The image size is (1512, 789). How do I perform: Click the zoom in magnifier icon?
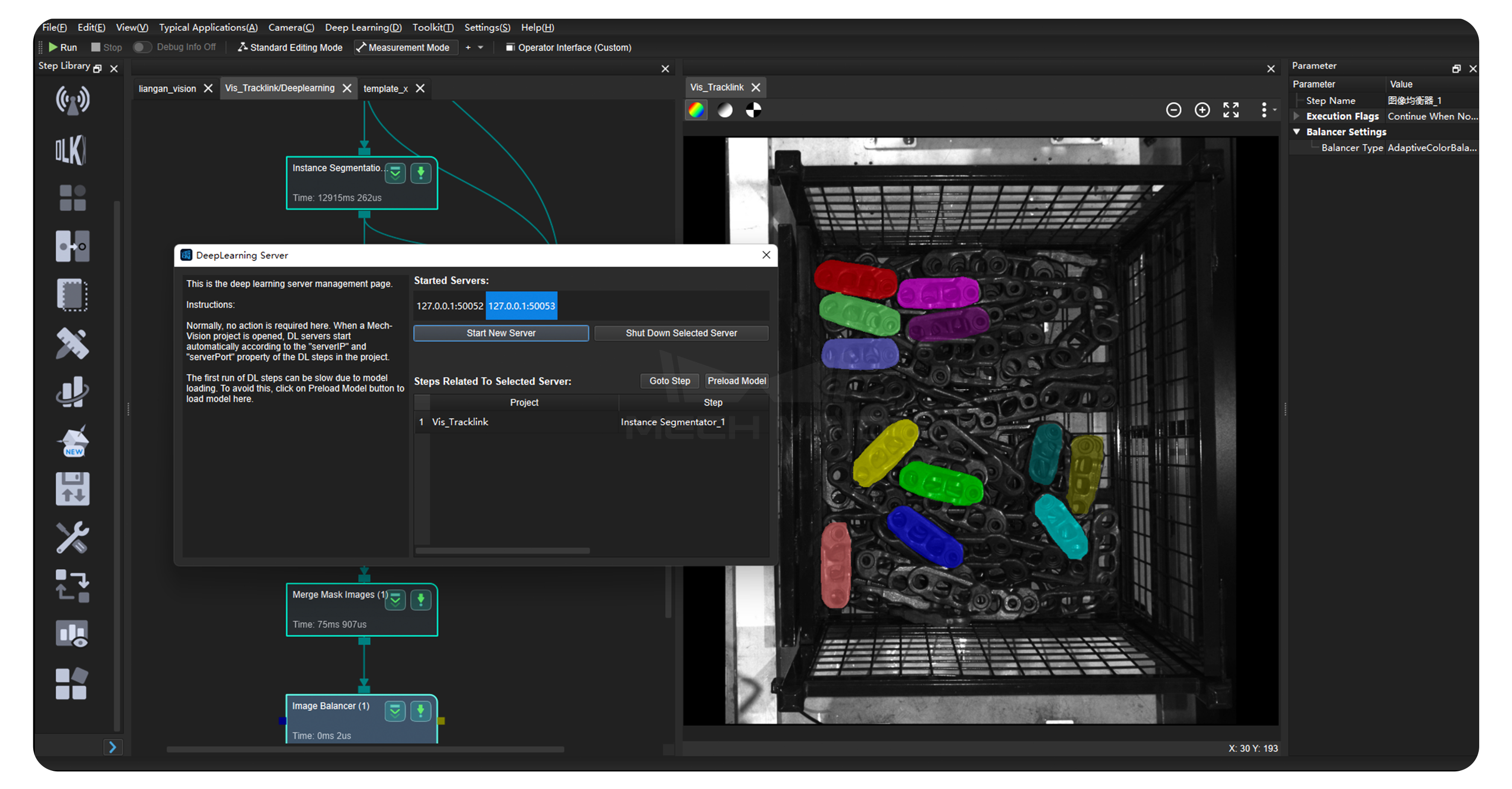coord(1202,110)
